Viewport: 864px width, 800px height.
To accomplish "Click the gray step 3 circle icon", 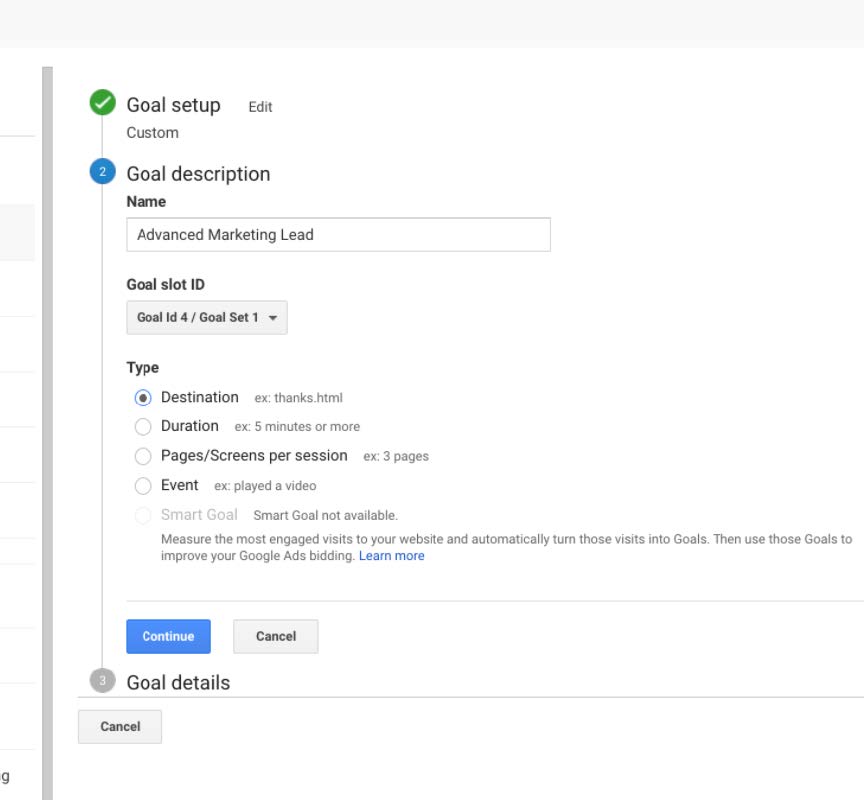I will (x=102, y=681).
